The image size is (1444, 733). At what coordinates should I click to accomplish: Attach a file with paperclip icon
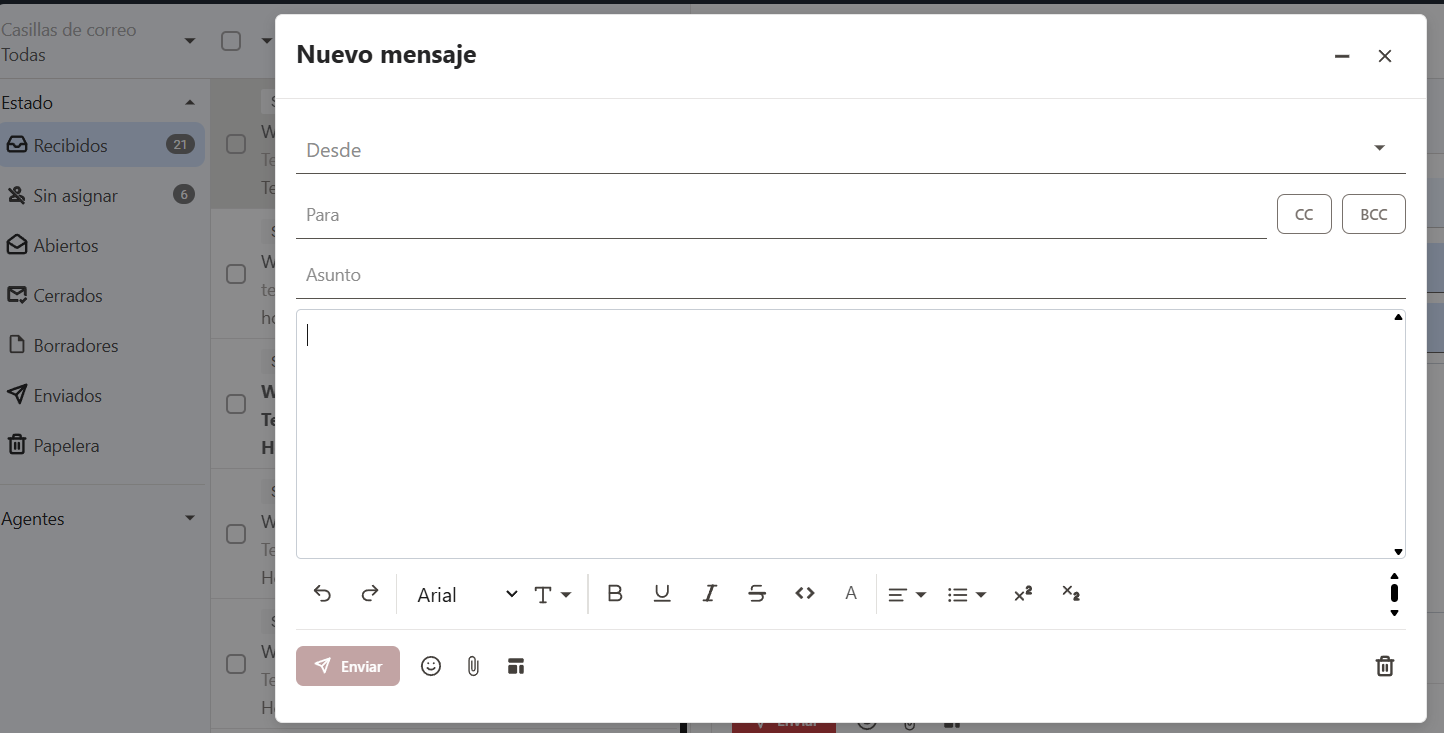pos(473,666)
